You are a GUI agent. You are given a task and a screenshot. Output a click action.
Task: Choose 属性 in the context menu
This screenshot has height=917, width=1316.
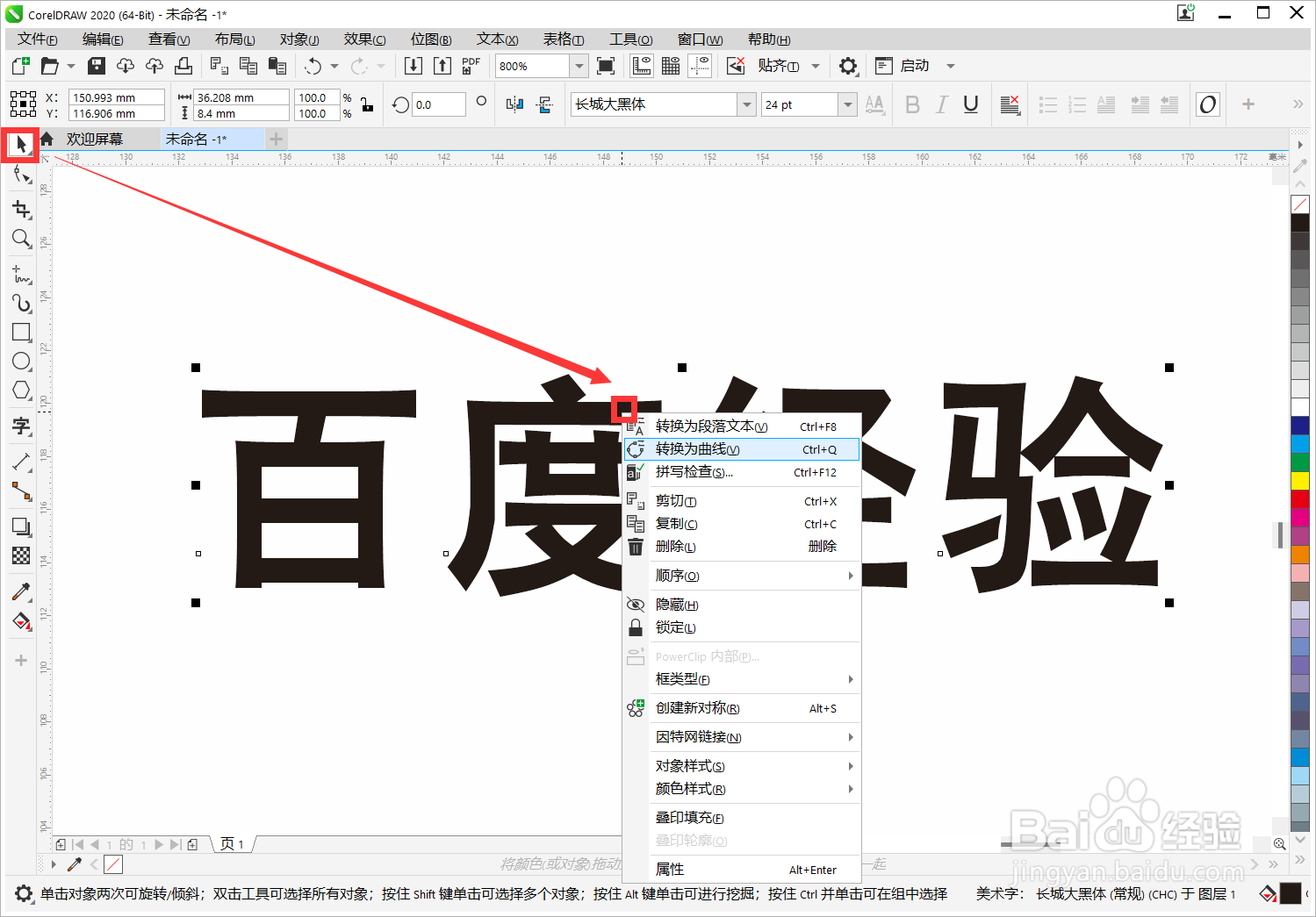(742, 870)
